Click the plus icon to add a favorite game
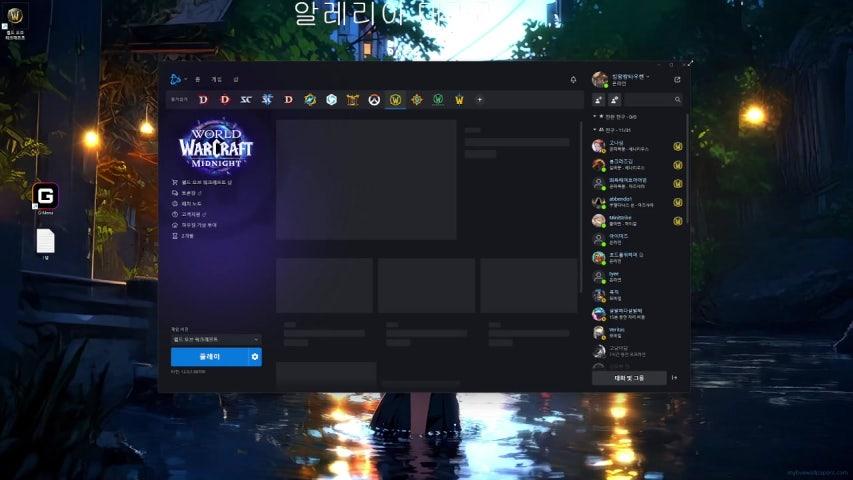This screenshot has width=853, height=480. (479, 100)
